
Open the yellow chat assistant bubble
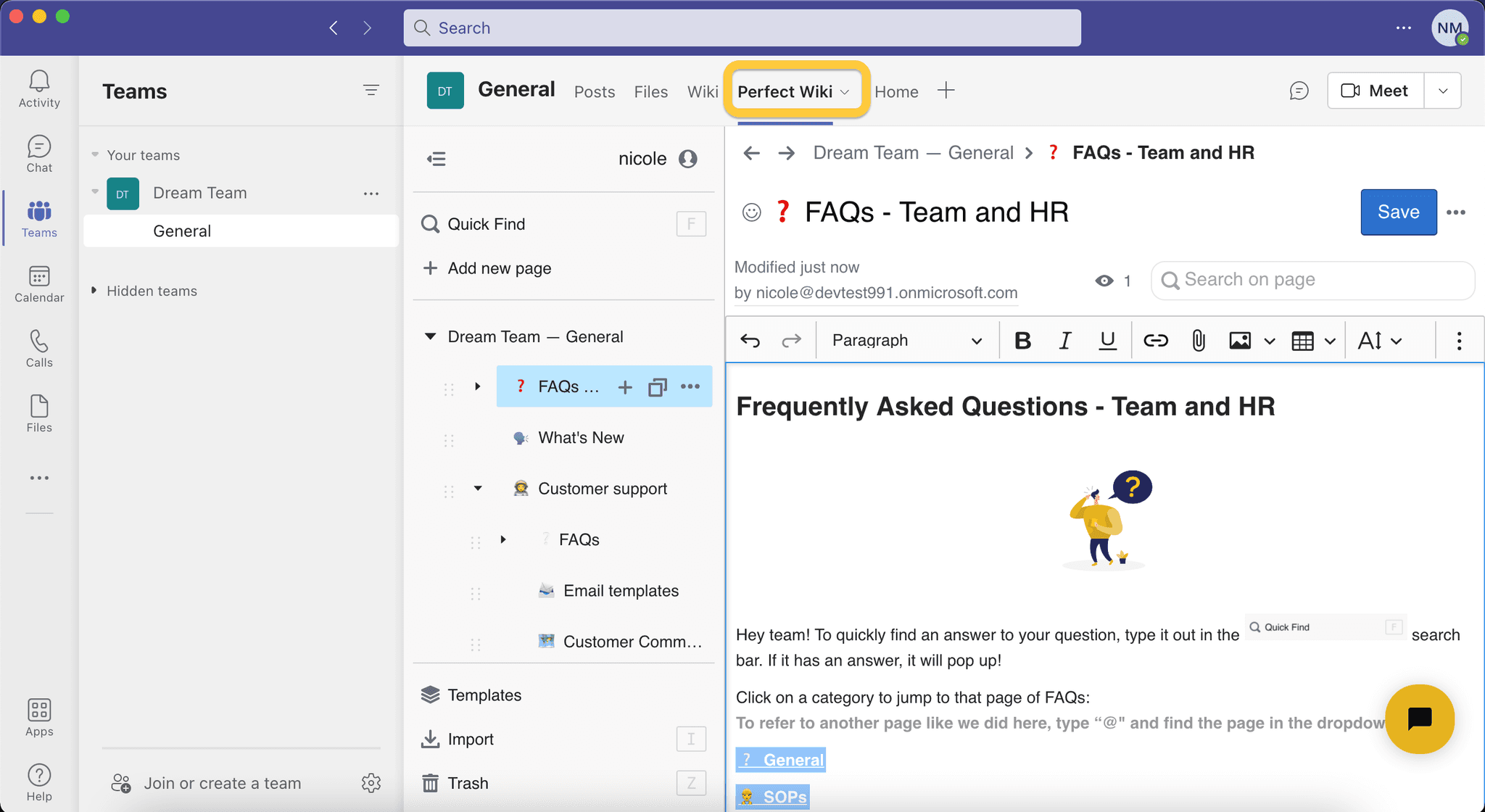click(1420, 719)
